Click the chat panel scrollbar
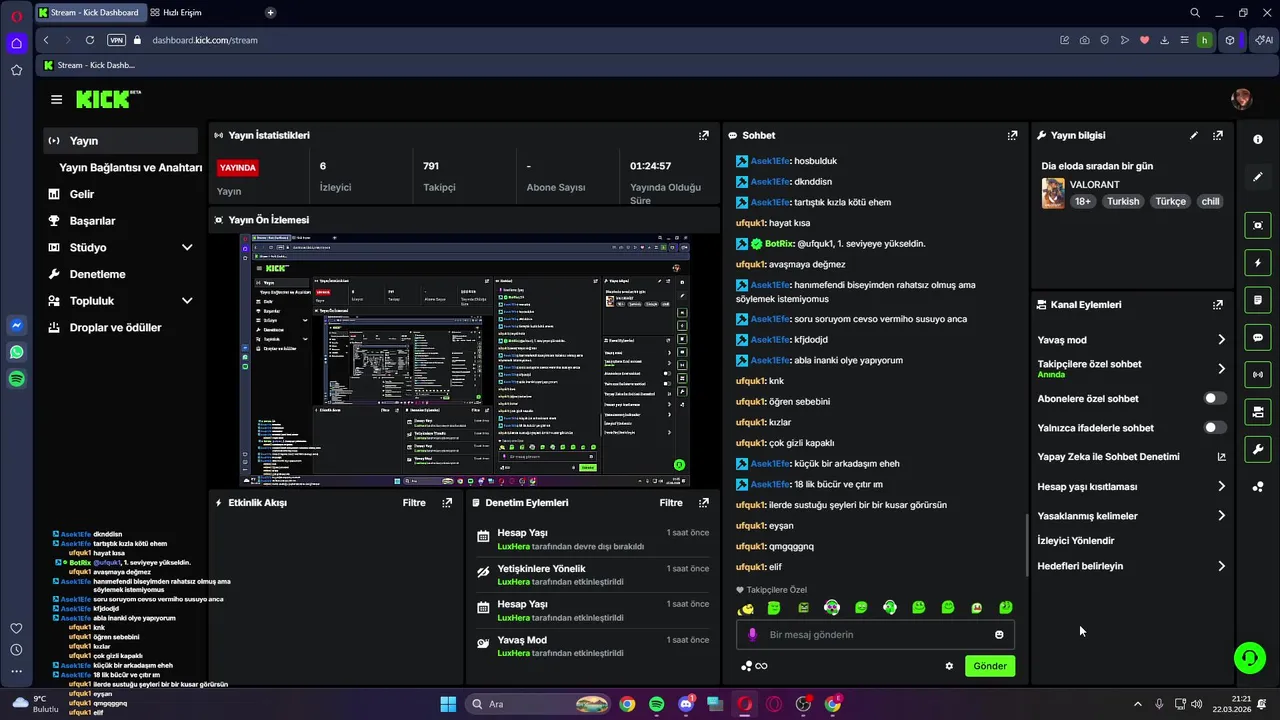The width and height of the screenshot is (1280, 720). [1026, 545]
